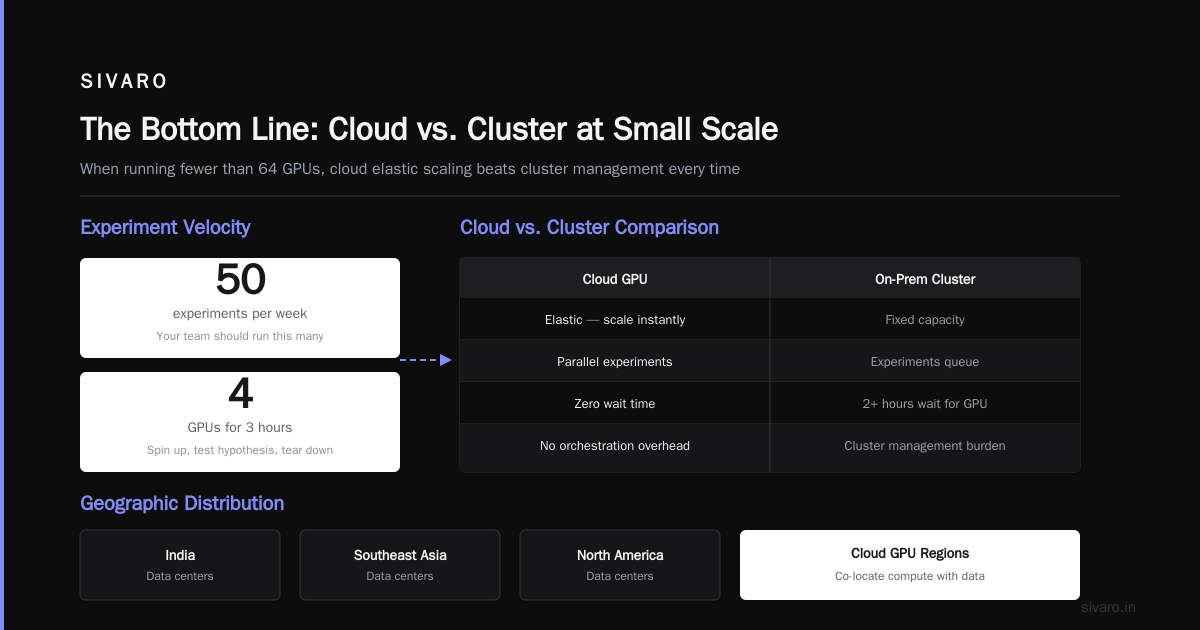Select the '2+ hours wait for GPU' cell
1200x630 pixels.
pos(925,404)
